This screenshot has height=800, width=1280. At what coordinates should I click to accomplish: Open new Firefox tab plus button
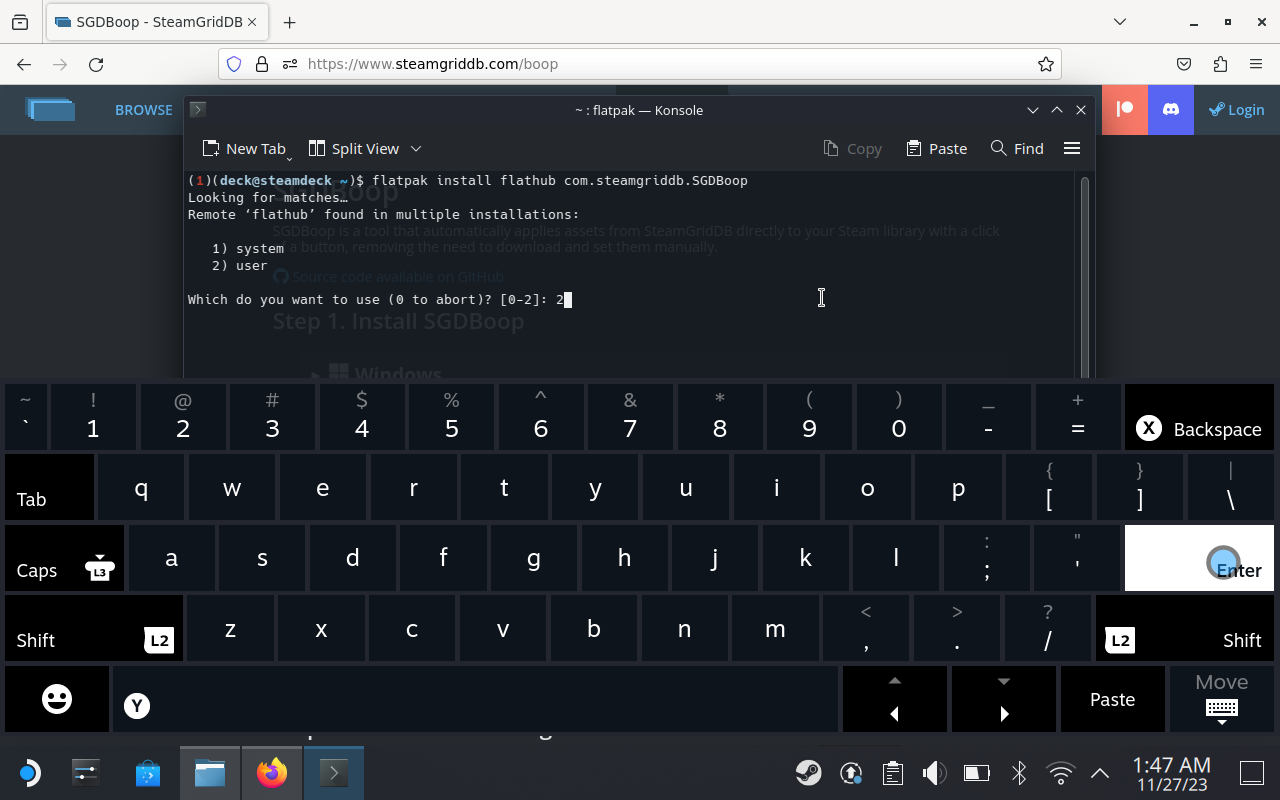pyautogui.click(x=290, y=22)
